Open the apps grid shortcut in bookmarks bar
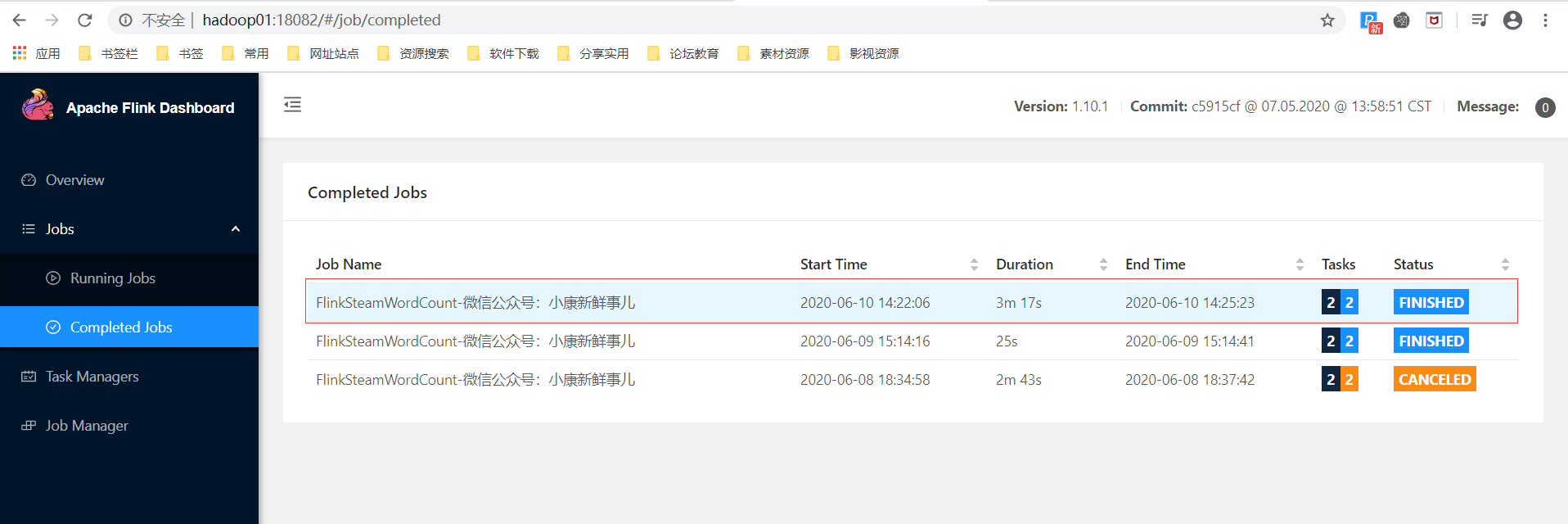 point(20,53)
